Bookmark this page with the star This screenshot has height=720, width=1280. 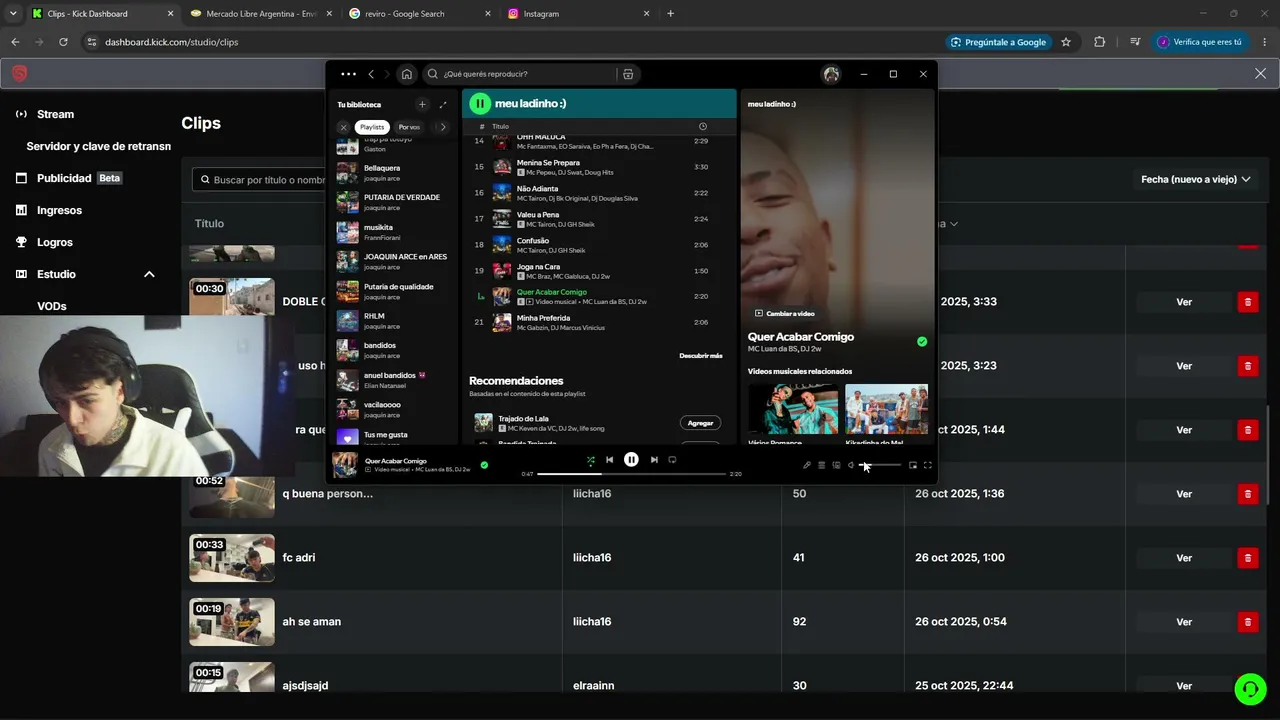1066,42
